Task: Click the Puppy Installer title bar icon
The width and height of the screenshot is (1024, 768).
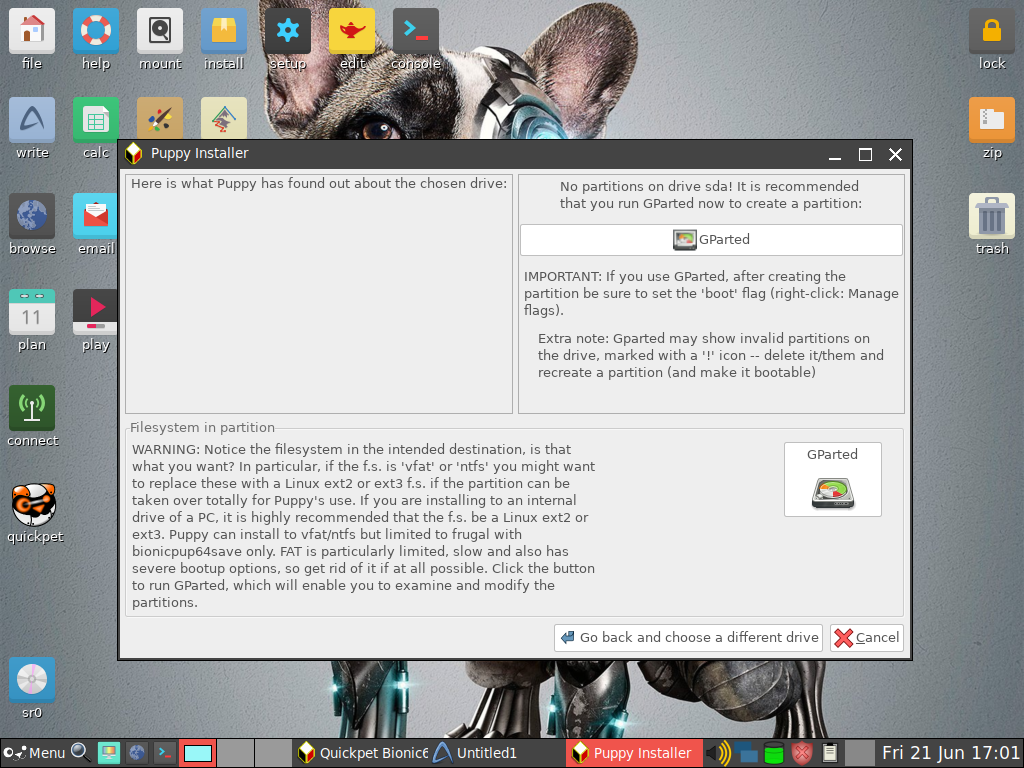Action: click(x=133, y=153)
